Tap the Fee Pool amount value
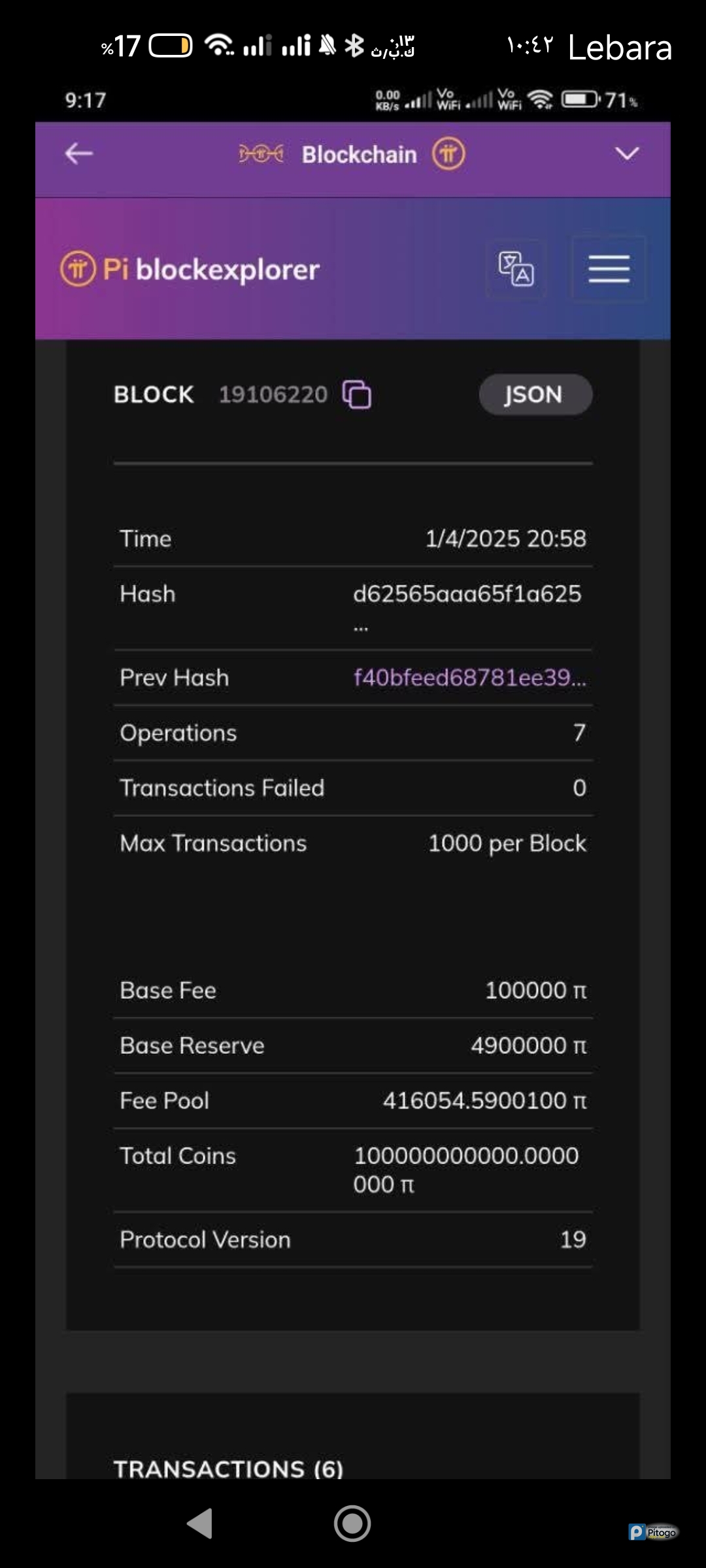 coord(484,1101)
